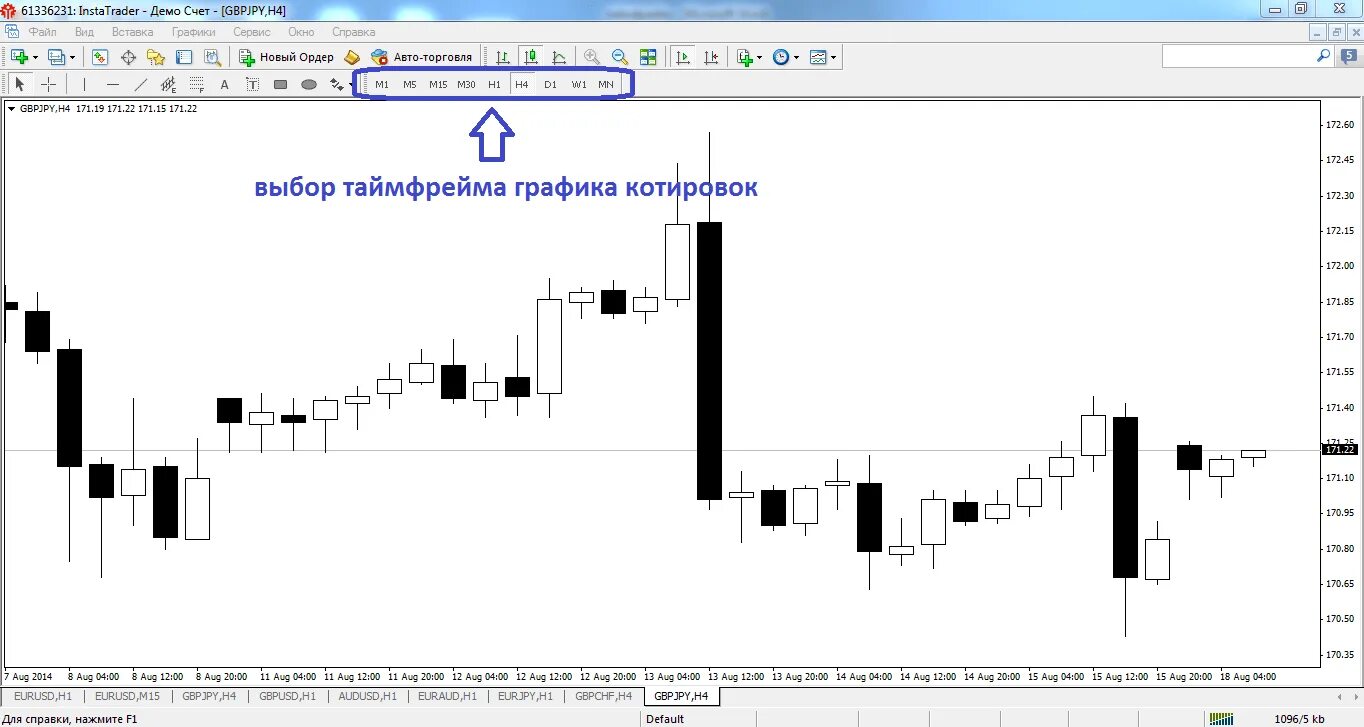Image resolution: width=1364 pixels, height=727 pixels.
Task: Switch to the GBPCHF,H4 chart tab
Action: click(x=604, y=696)
